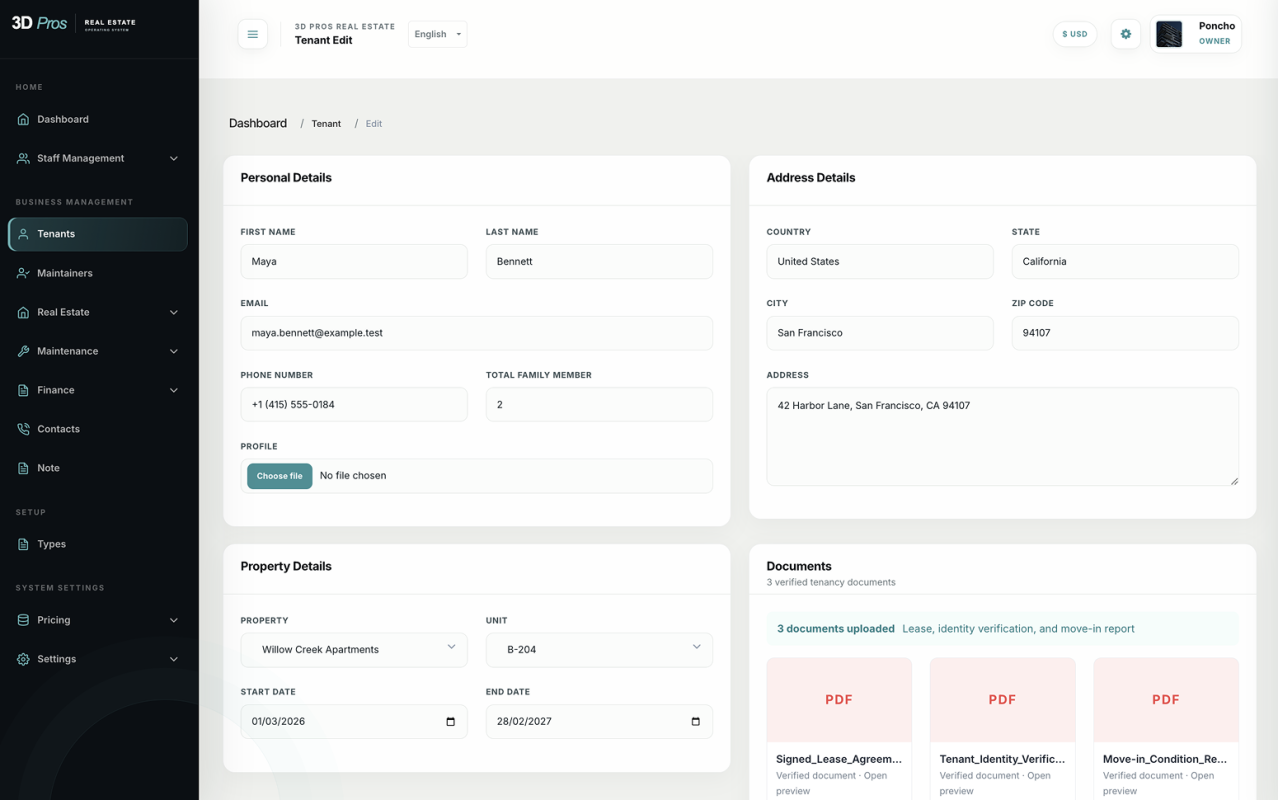The image size is (1278, 800).
Task: Click the Tenant breadcrumb link
Action: pyautogui.click(x=326, y=124)
